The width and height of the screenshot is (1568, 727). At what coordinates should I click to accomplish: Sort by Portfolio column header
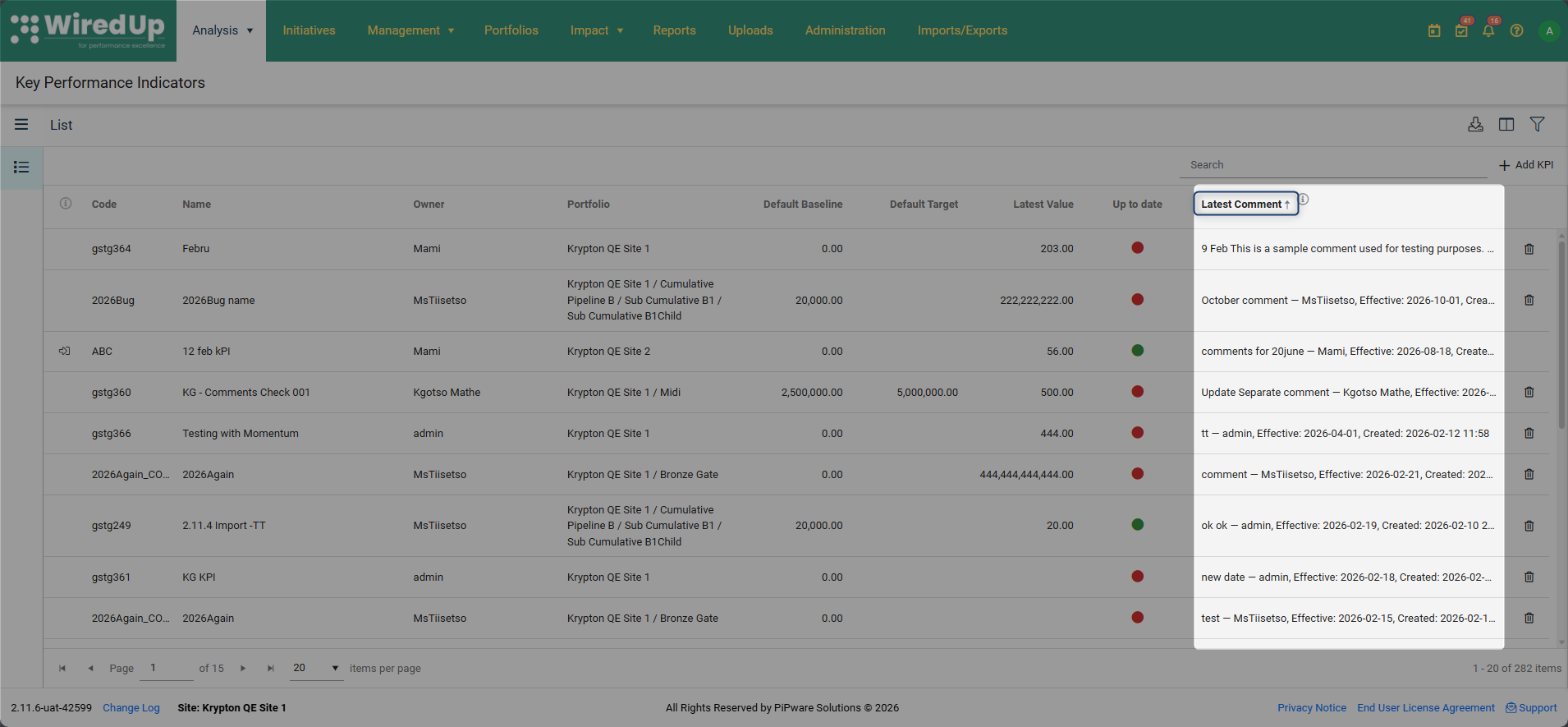pos(589,204)
